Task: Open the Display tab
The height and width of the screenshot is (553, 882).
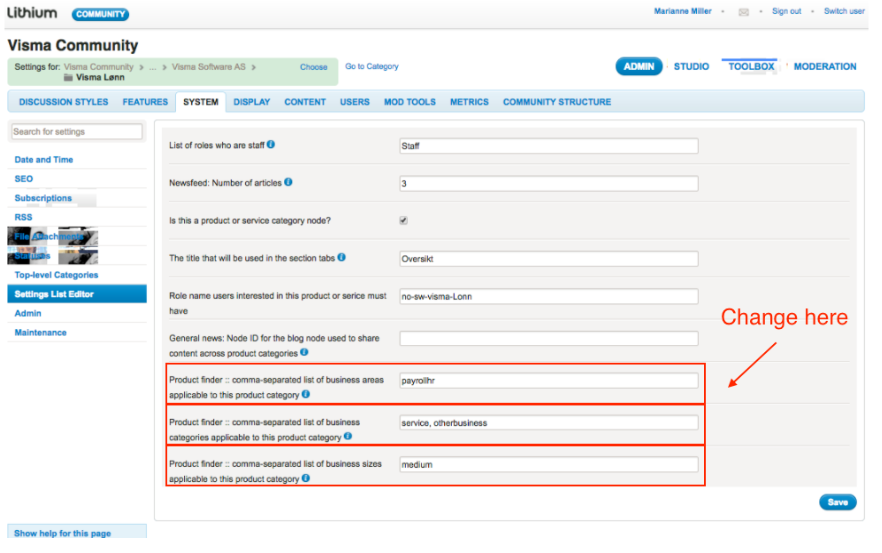Action: point(251,102)
